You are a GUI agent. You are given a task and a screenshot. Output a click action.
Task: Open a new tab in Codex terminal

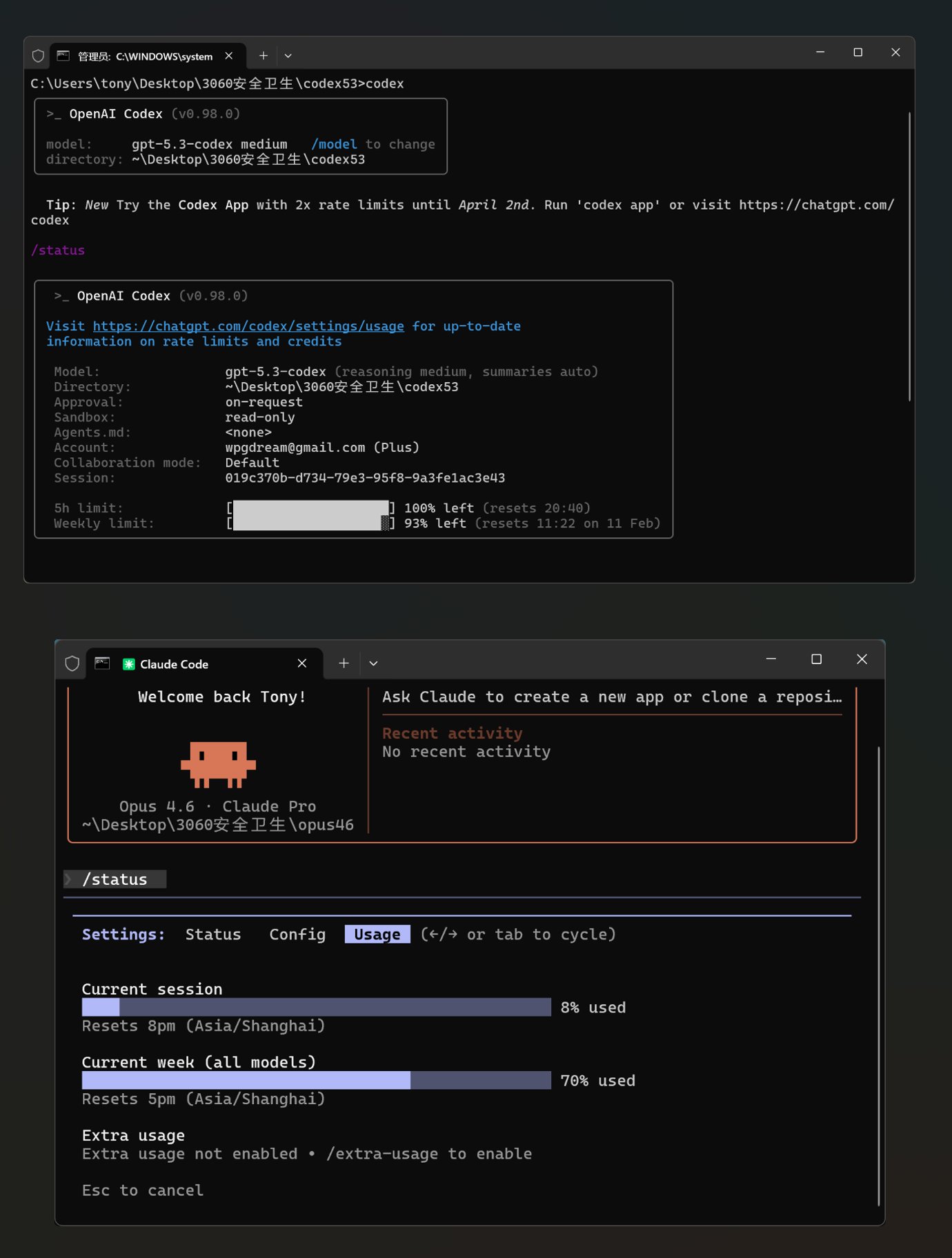pyautogui.click(x=263, y=56)
